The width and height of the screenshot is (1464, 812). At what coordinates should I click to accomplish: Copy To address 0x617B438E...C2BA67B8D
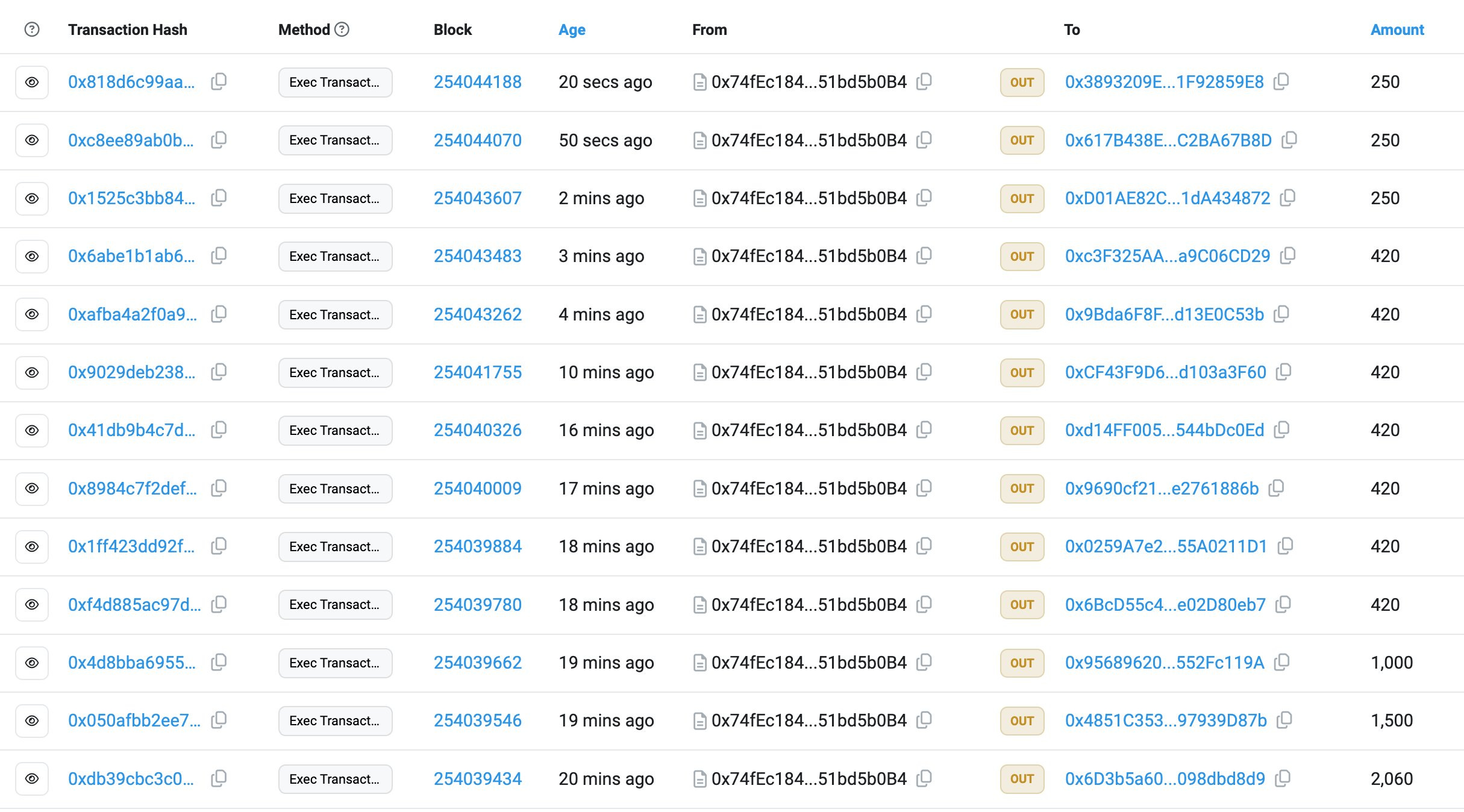click(1289, 140)
